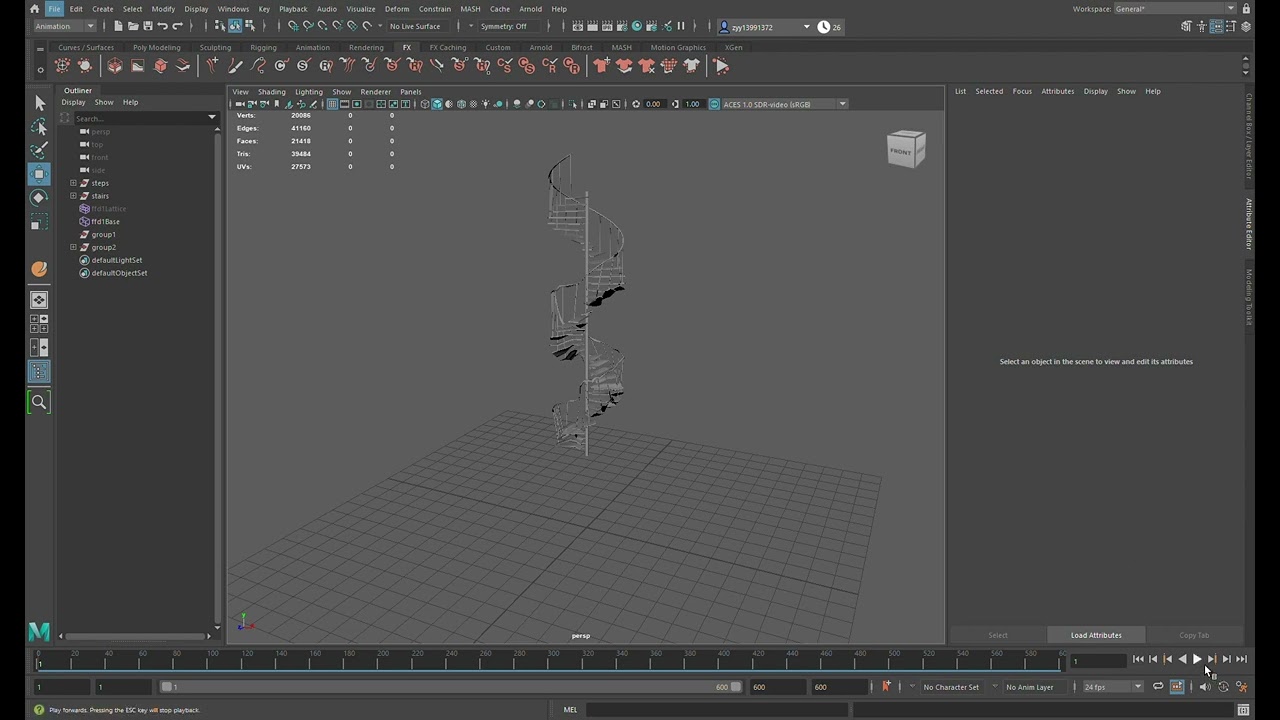This screenshot has width=1280, height=720.
Task: Open a scene file via folder icon
Action: [x=133, y=26]
